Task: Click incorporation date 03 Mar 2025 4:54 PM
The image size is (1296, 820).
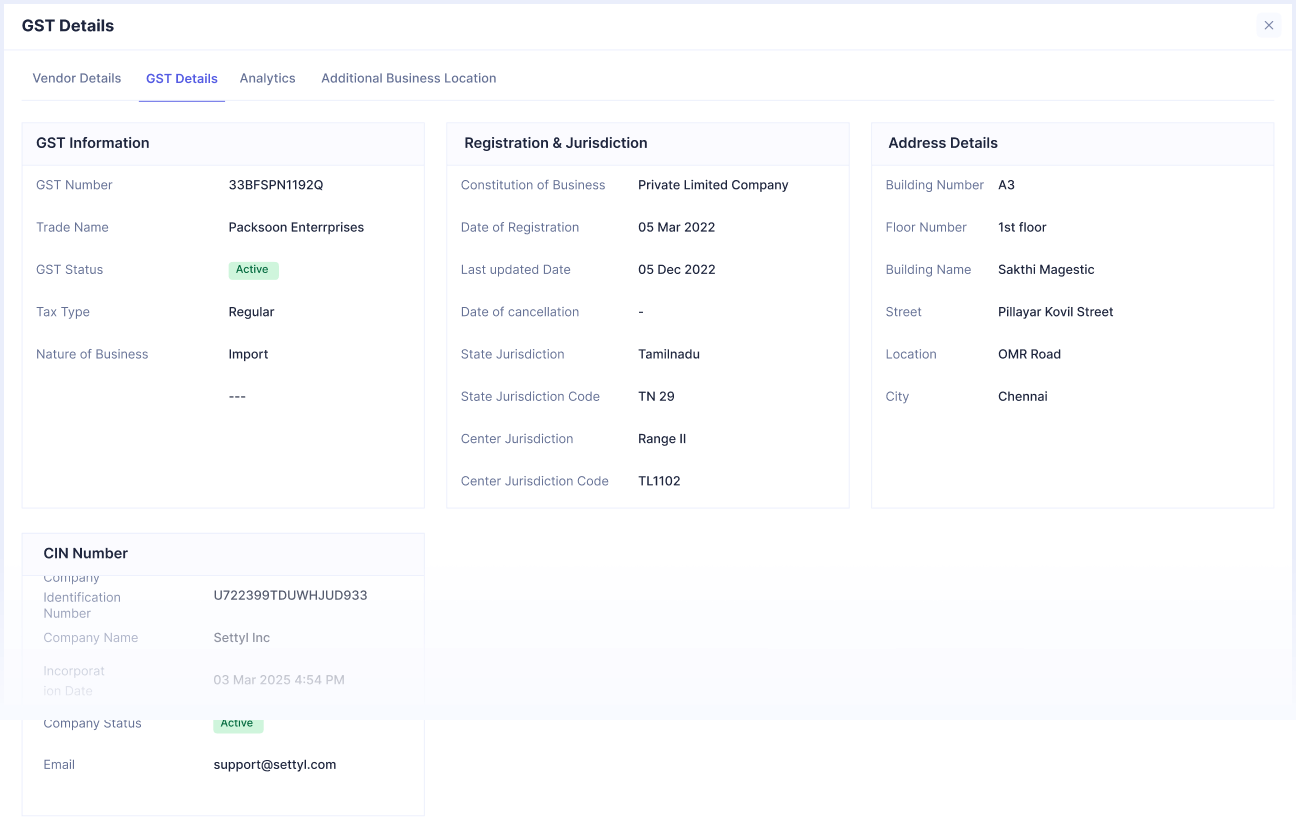Action: (279, 680)
